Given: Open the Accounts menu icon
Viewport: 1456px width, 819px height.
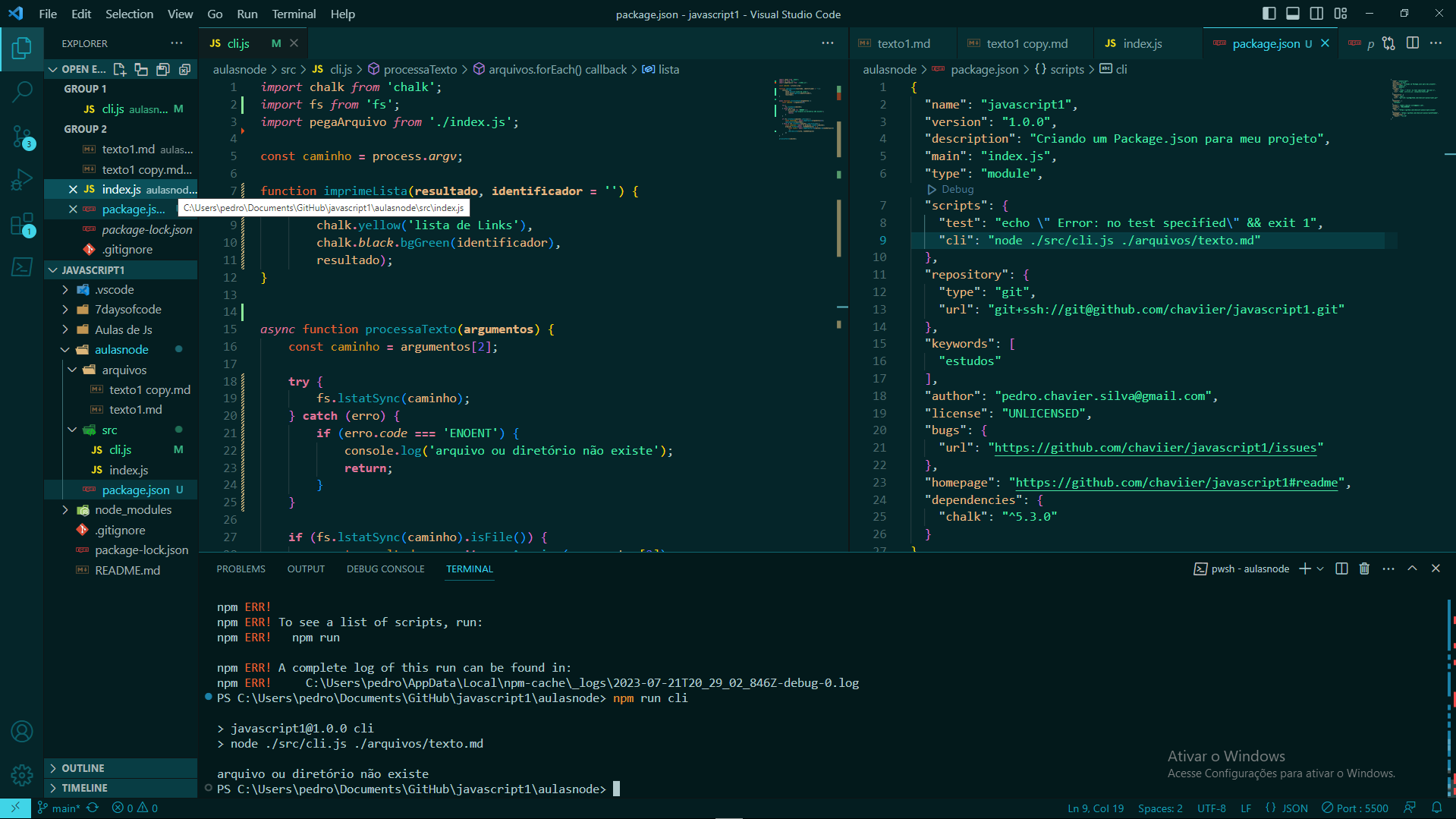Looking at the screenshot, I should tap(22, 732).
